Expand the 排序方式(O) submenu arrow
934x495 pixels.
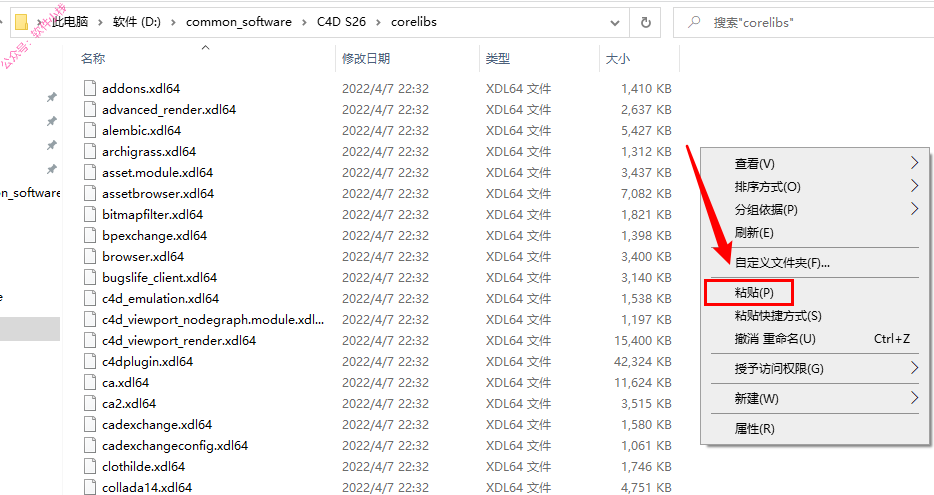click(x=915, y=186)
